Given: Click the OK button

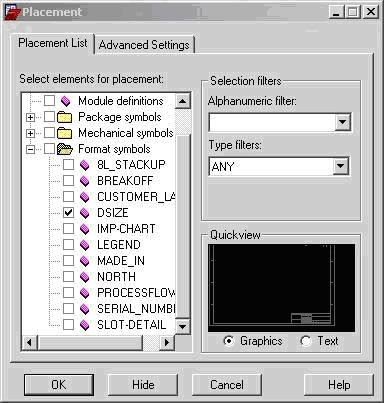Looking at the screenshot, I should [59, 385].
